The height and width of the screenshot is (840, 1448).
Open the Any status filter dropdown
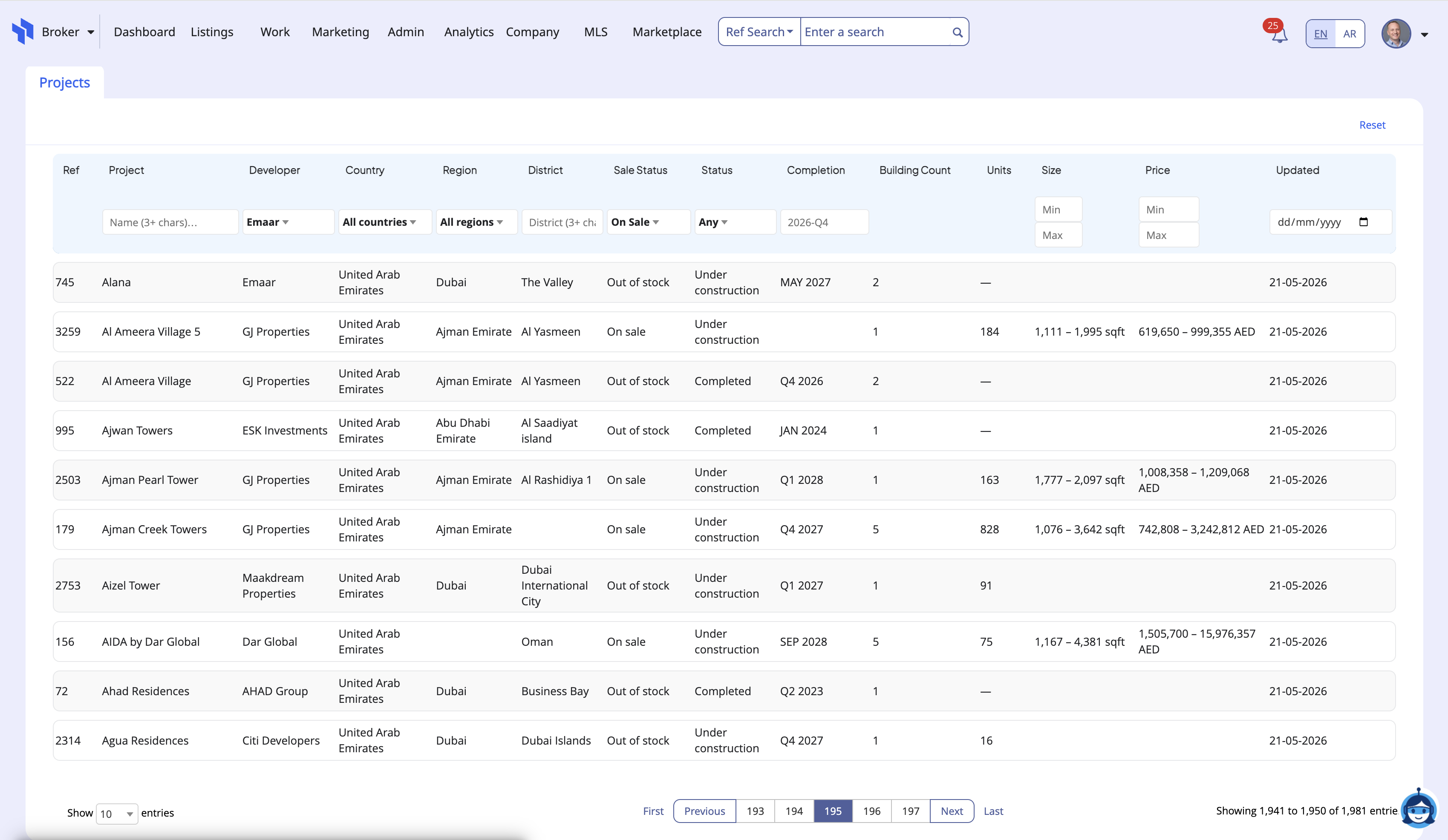(735, 222)
